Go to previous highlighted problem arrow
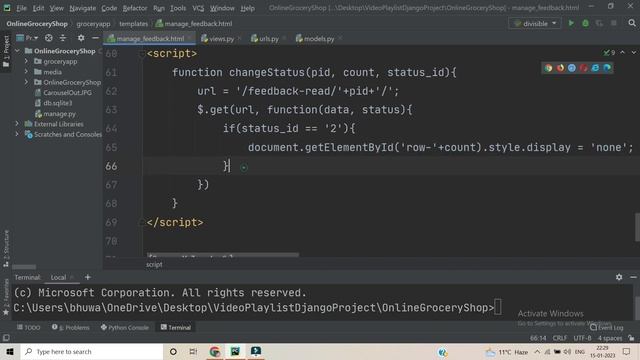The height and width of the screenshot is (360, 640). coord(622,53)
